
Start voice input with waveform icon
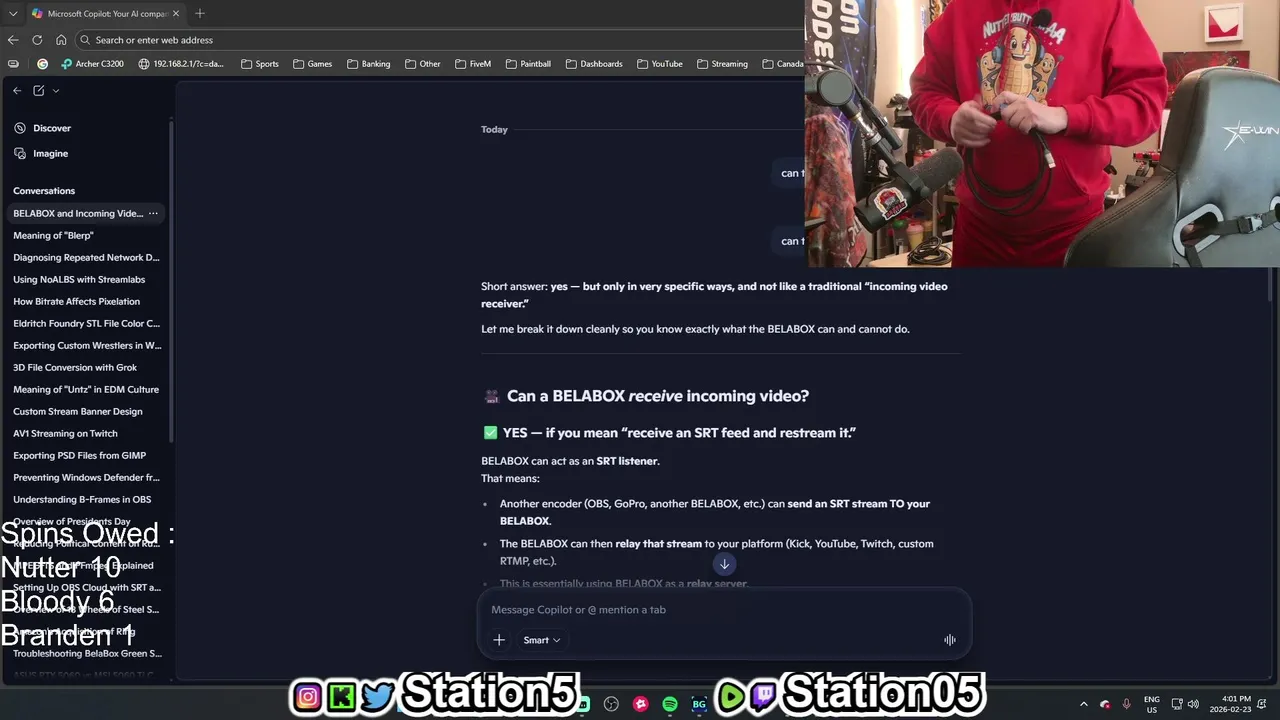(x=950, y=640)
